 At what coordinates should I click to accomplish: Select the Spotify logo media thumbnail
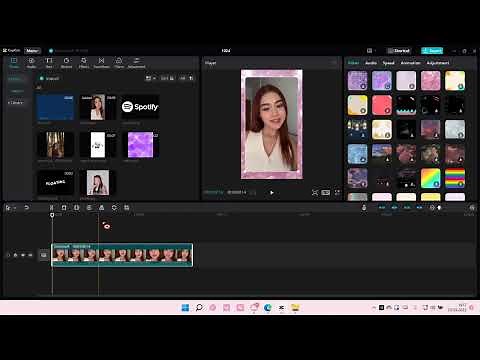[140, 107]
